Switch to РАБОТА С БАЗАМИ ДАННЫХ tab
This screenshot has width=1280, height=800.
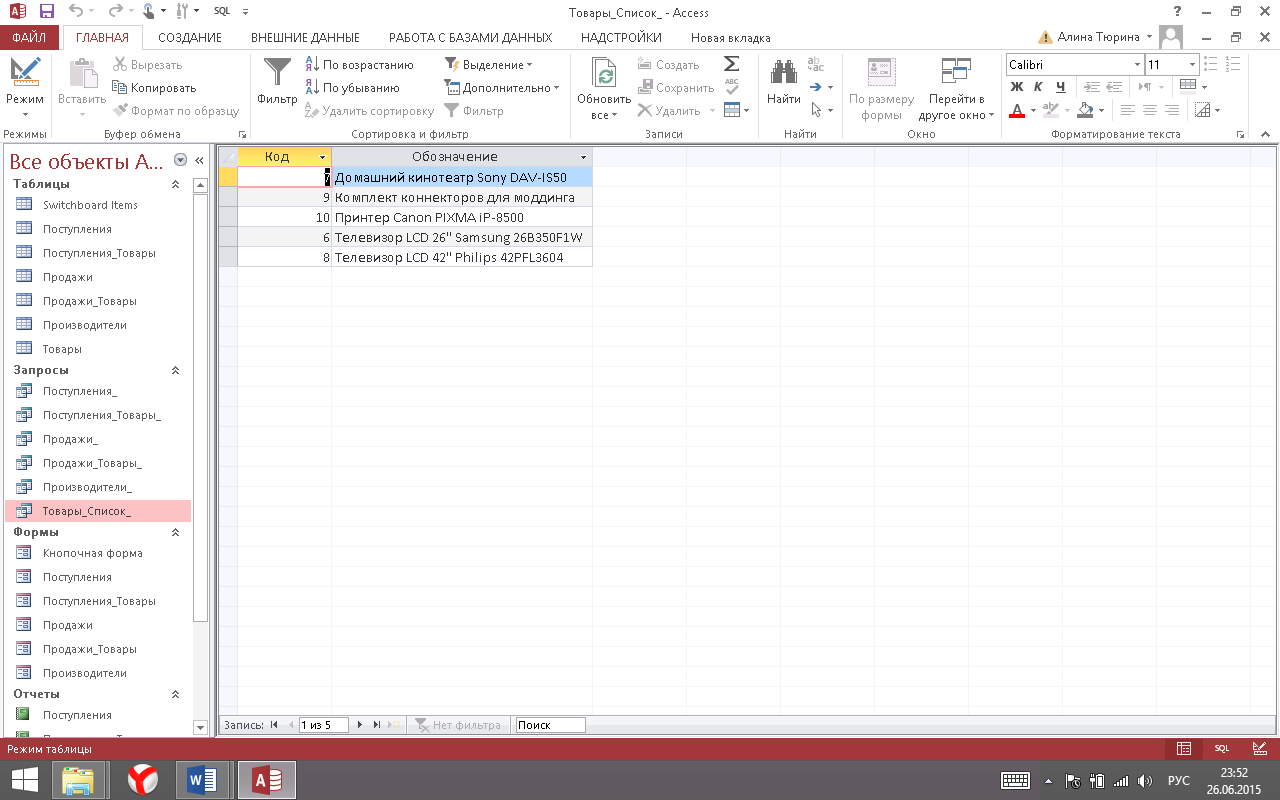(470, 38)
